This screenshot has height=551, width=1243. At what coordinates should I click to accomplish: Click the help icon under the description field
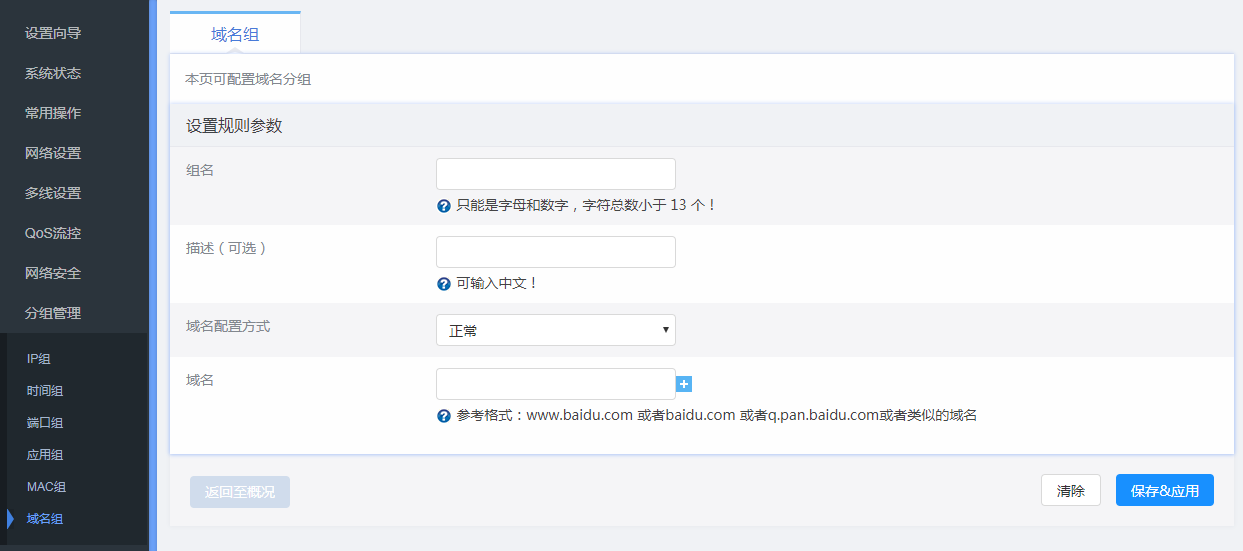coord(444,284)
